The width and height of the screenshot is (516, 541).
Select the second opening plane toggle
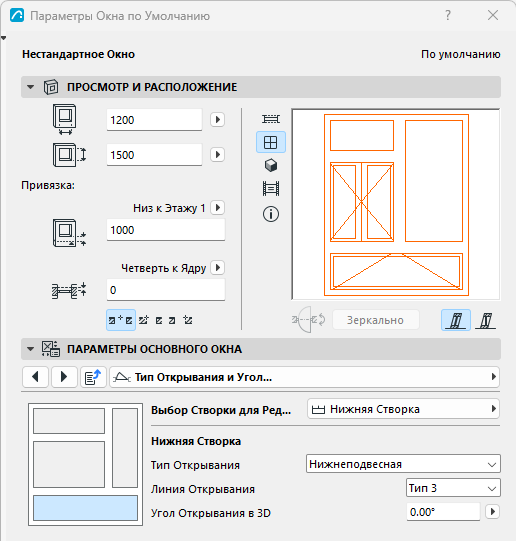click(x=486, y=320)
